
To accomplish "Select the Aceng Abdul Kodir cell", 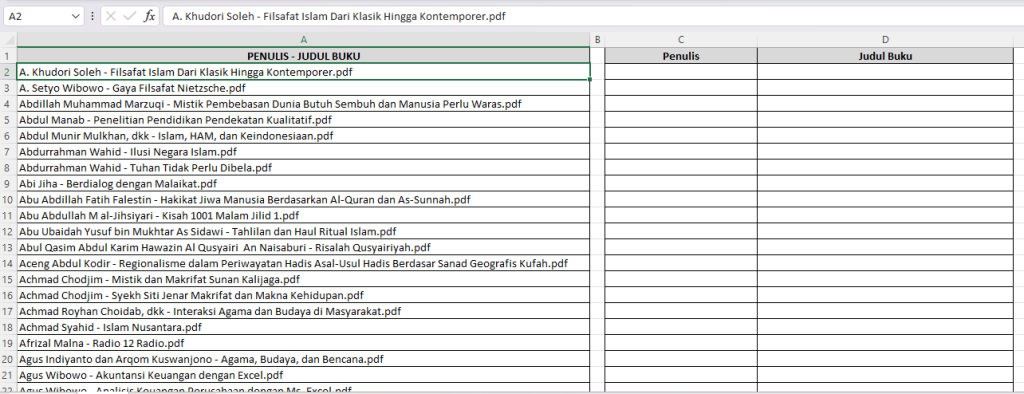I will point(304,263).
